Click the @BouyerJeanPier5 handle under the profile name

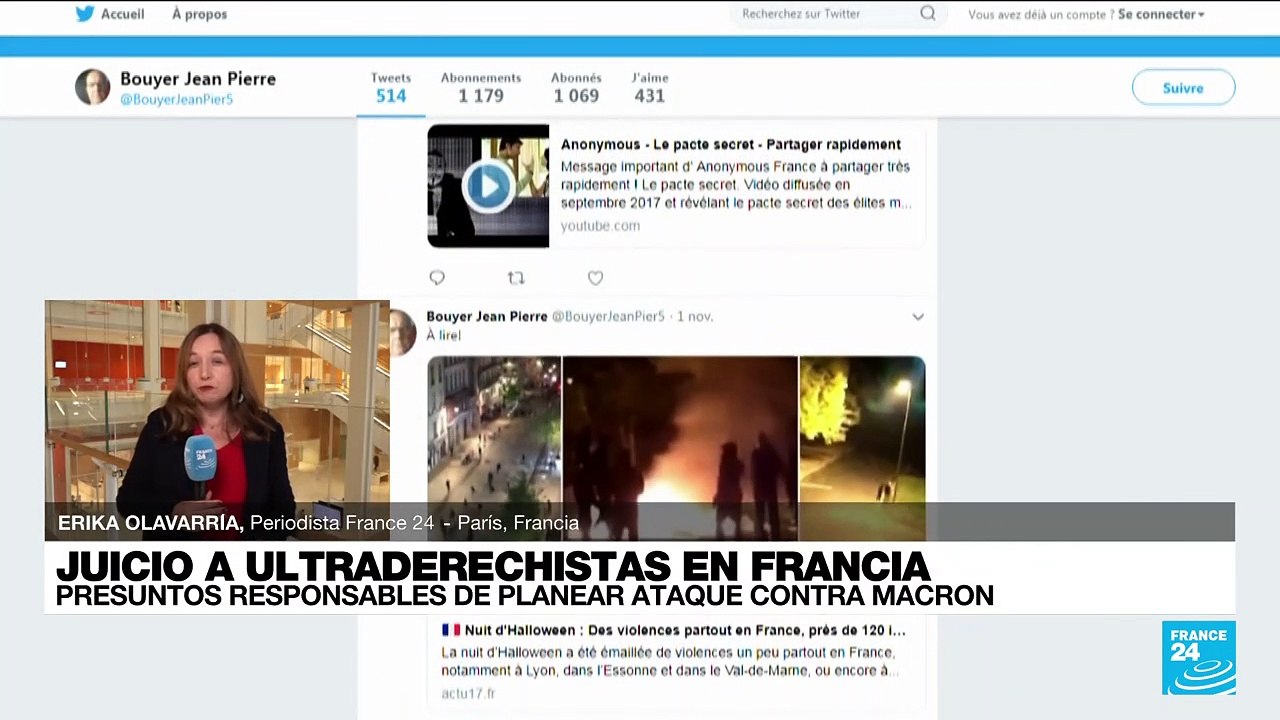coord(176,100)
